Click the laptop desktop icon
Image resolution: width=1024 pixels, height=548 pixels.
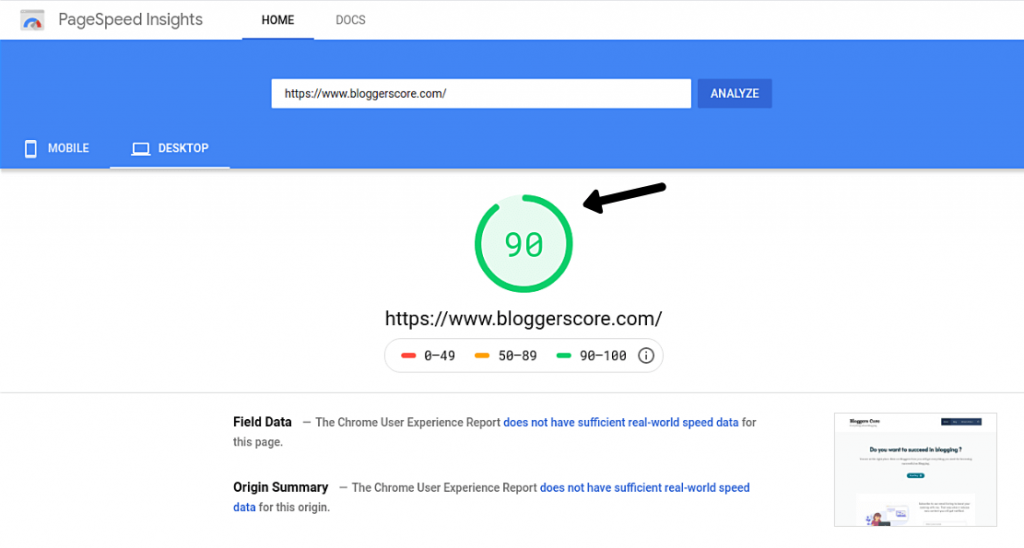[x=140, y=149]
